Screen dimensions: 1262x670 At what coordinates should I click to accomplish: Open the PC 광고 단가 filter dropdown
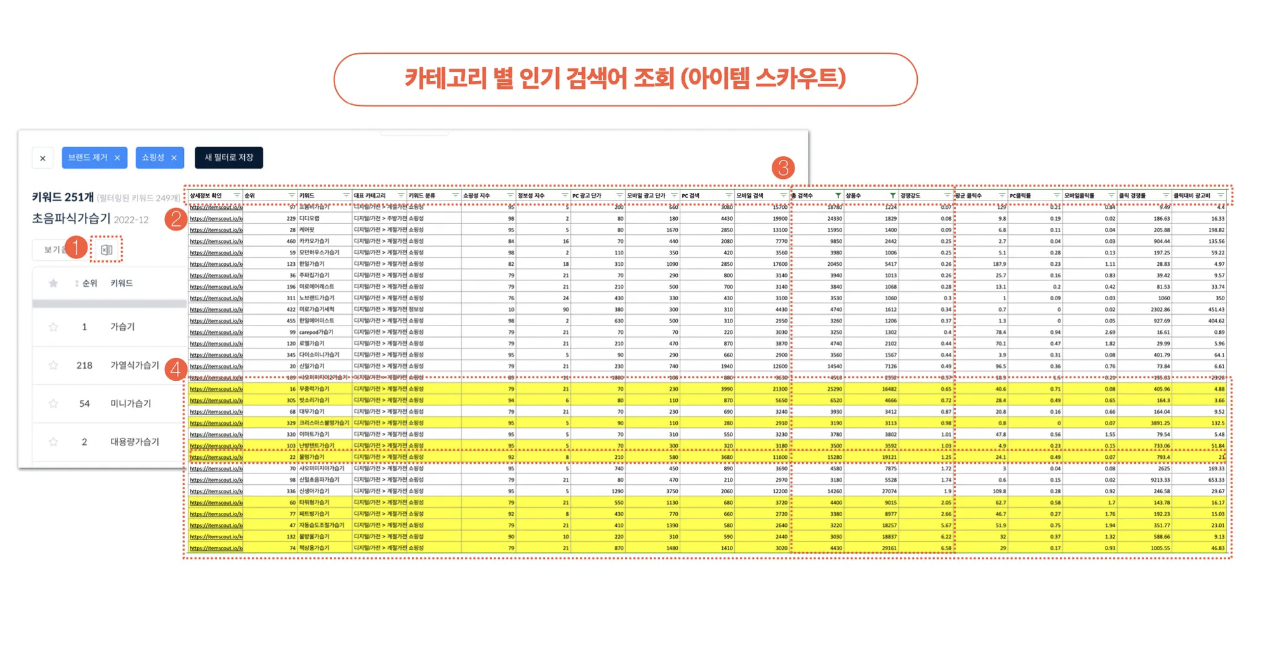coord(619,195)
